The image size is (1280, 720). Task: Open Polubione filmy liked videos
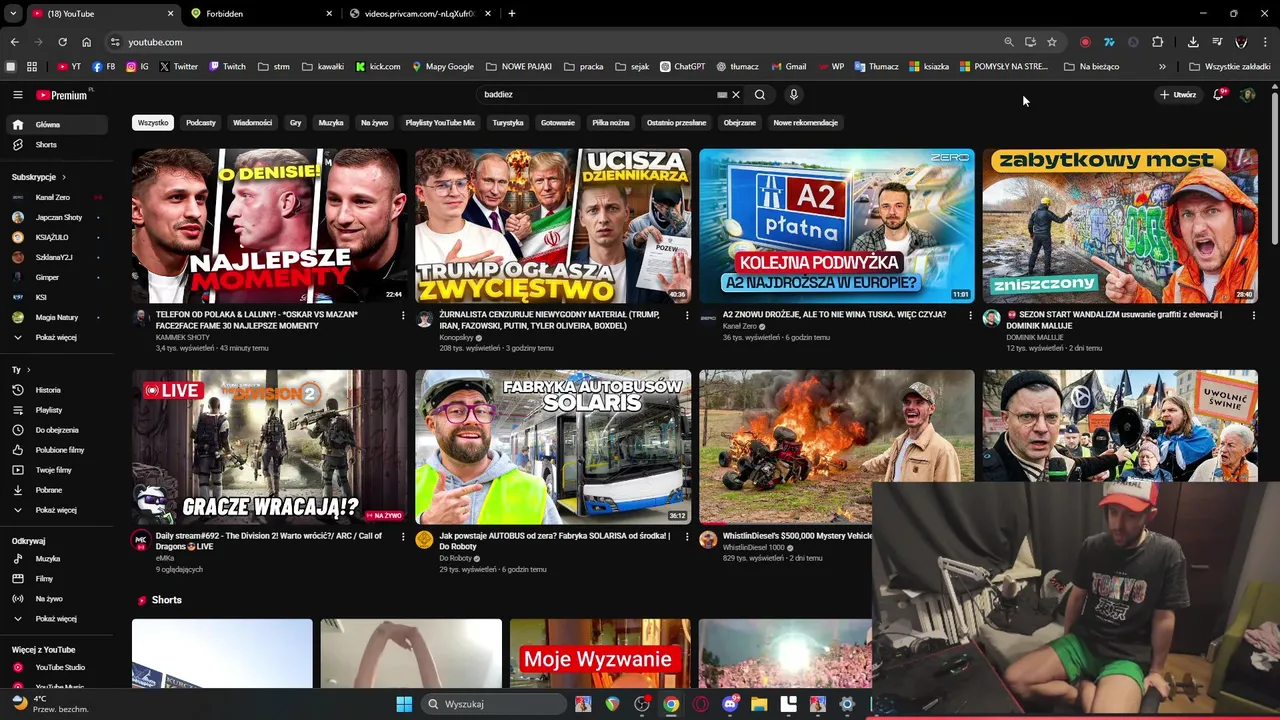click(x=56, y=450)
